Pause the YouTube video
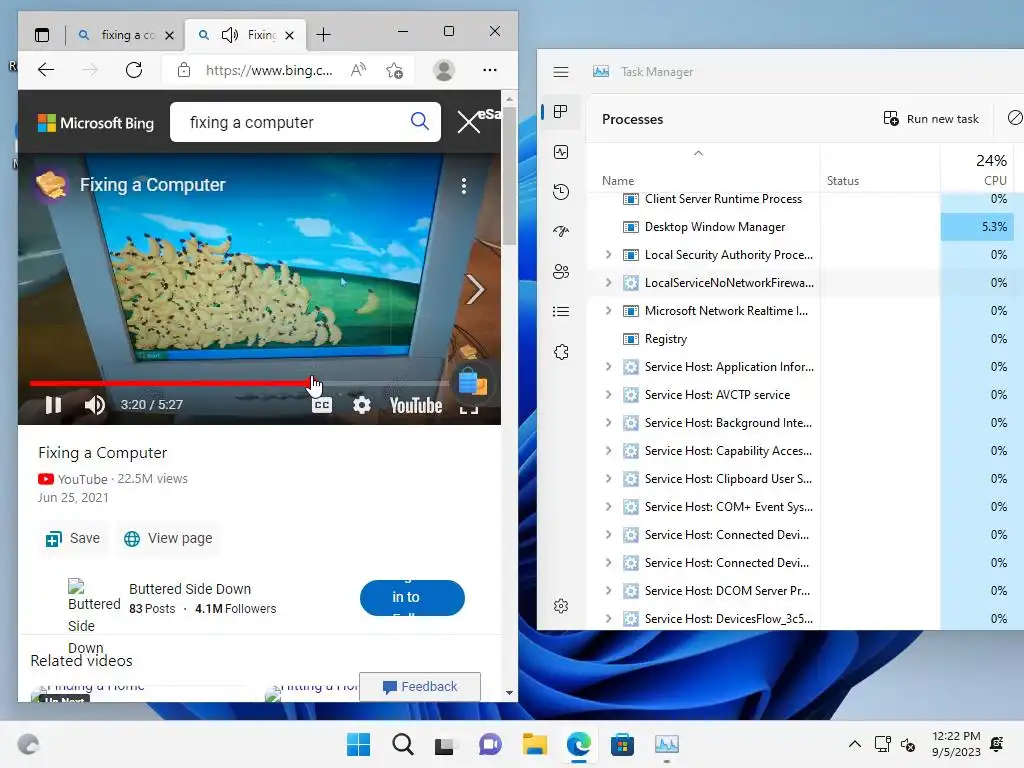 [54, 406]
